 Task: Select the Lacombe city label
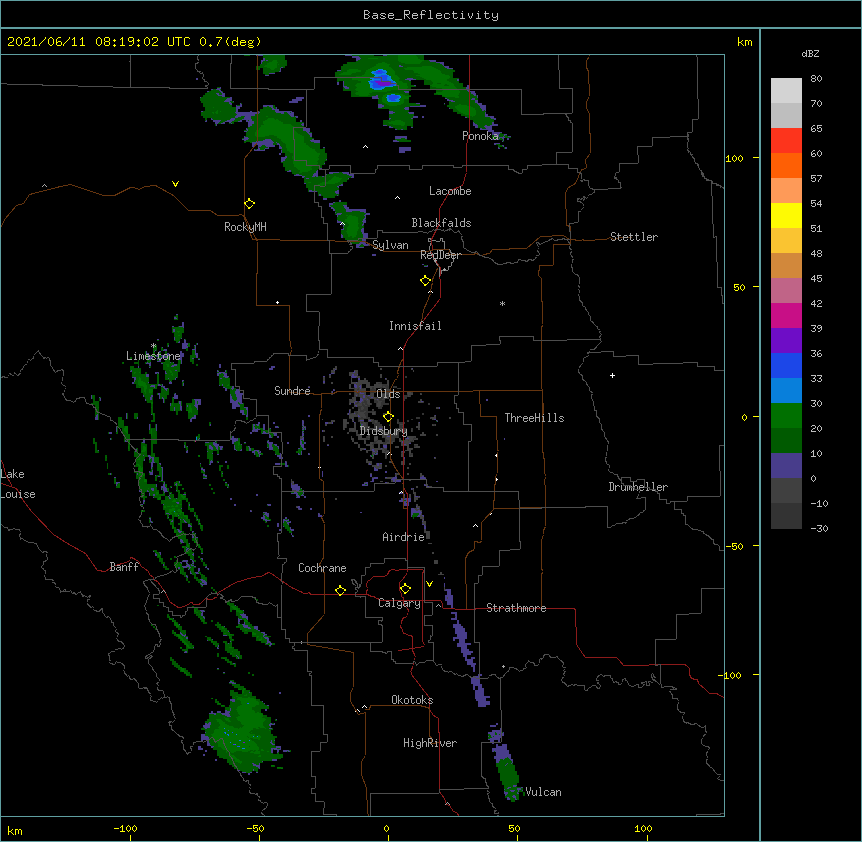450,191
